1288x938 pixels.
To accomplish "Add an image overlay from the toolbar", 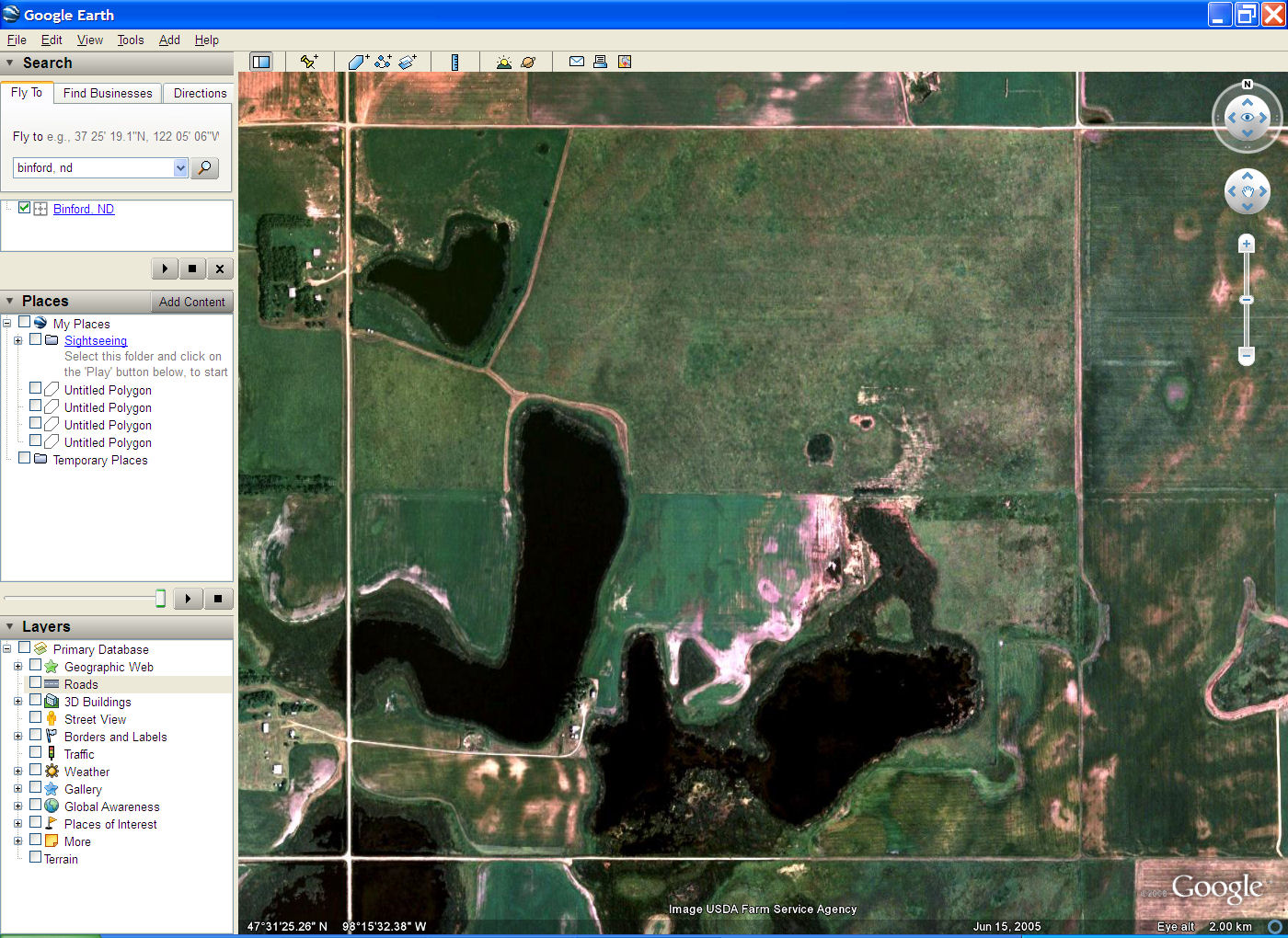I will click(x=408, y=62).
